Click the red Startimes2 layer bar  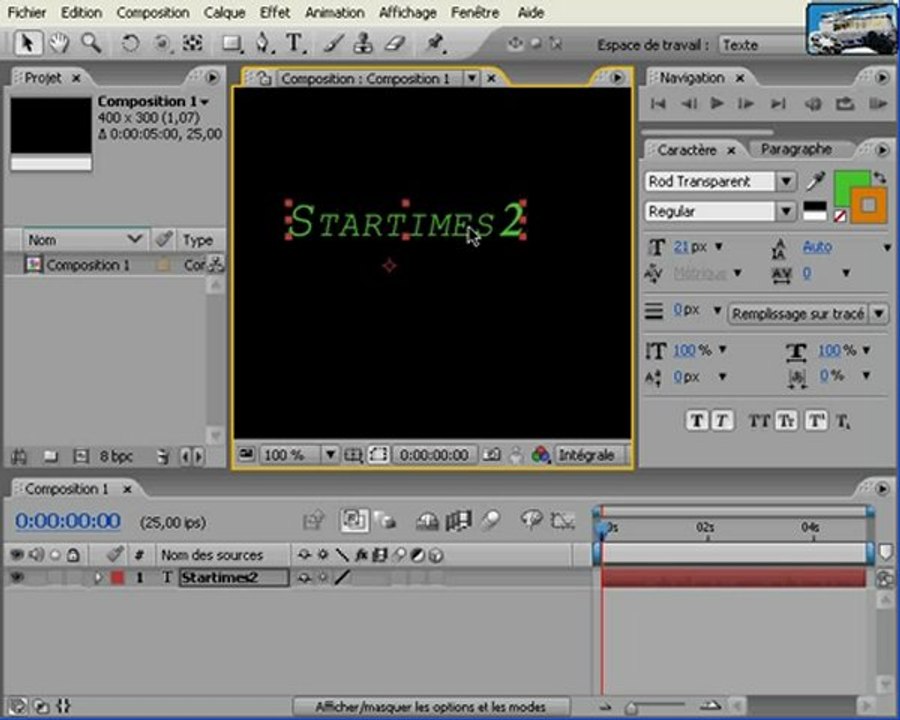pyautogui.click(x=734, y=578)
